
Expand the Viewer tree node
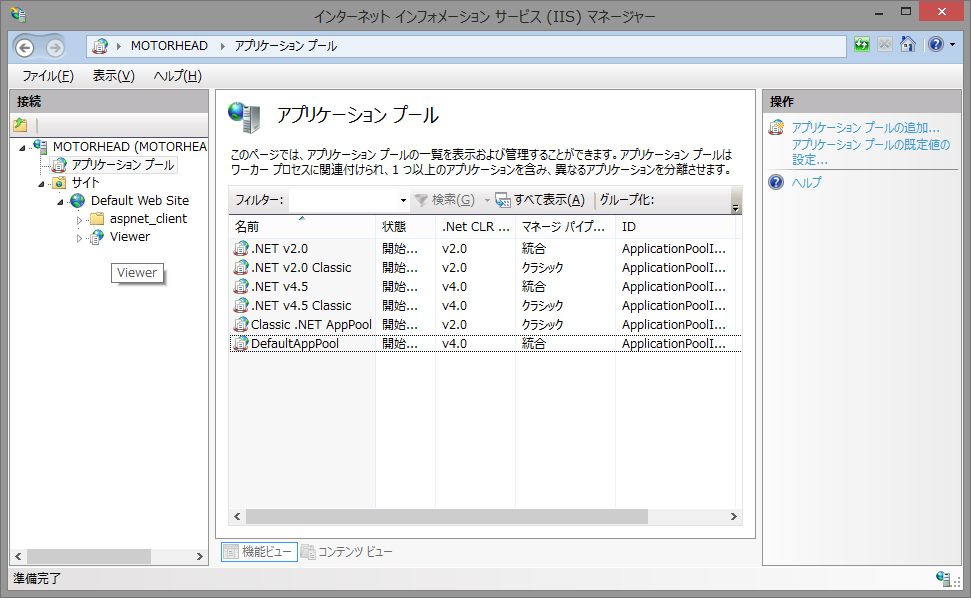(x=79, y=238)
